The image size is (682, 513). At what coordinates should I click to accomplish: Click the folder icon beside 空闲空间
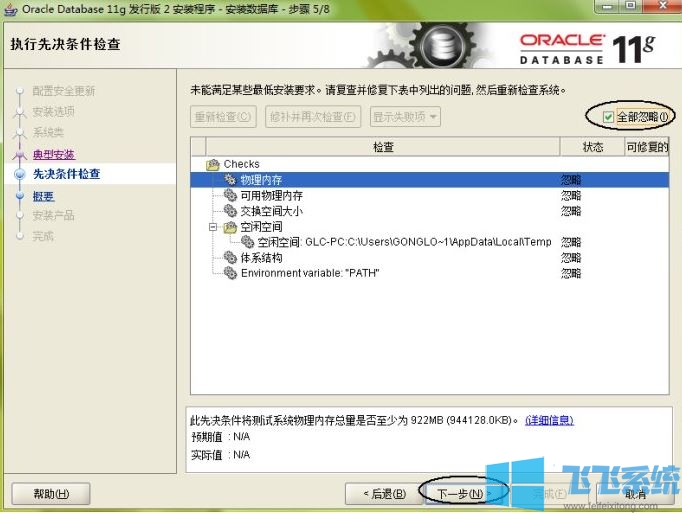click(230, 227)
